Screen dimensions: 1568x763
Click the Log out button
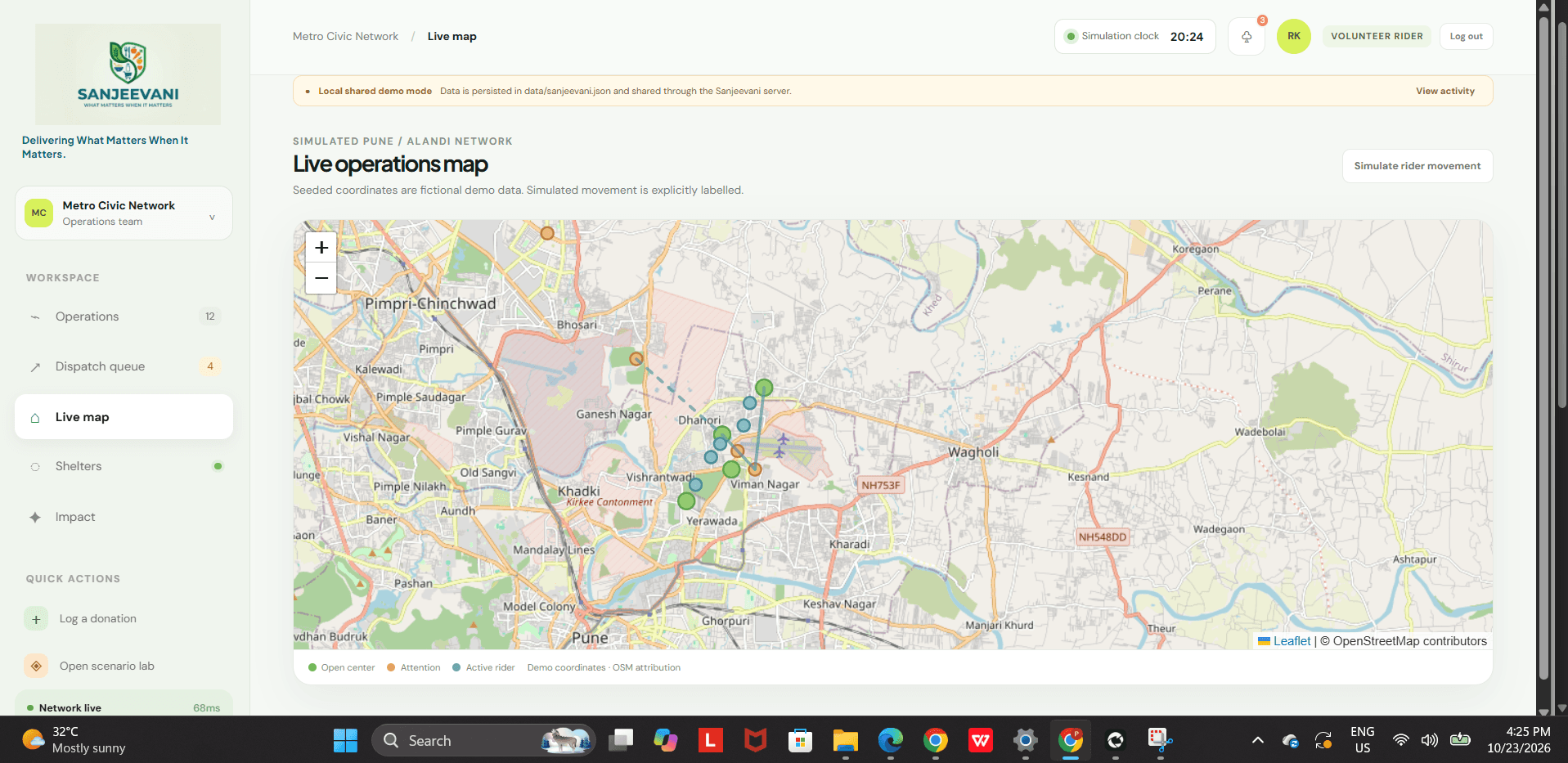[1466, 37]
